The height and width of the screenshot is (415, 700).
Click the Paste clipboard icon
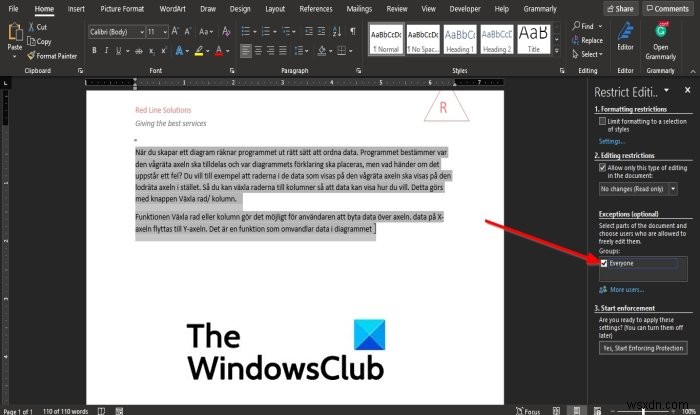15,32
